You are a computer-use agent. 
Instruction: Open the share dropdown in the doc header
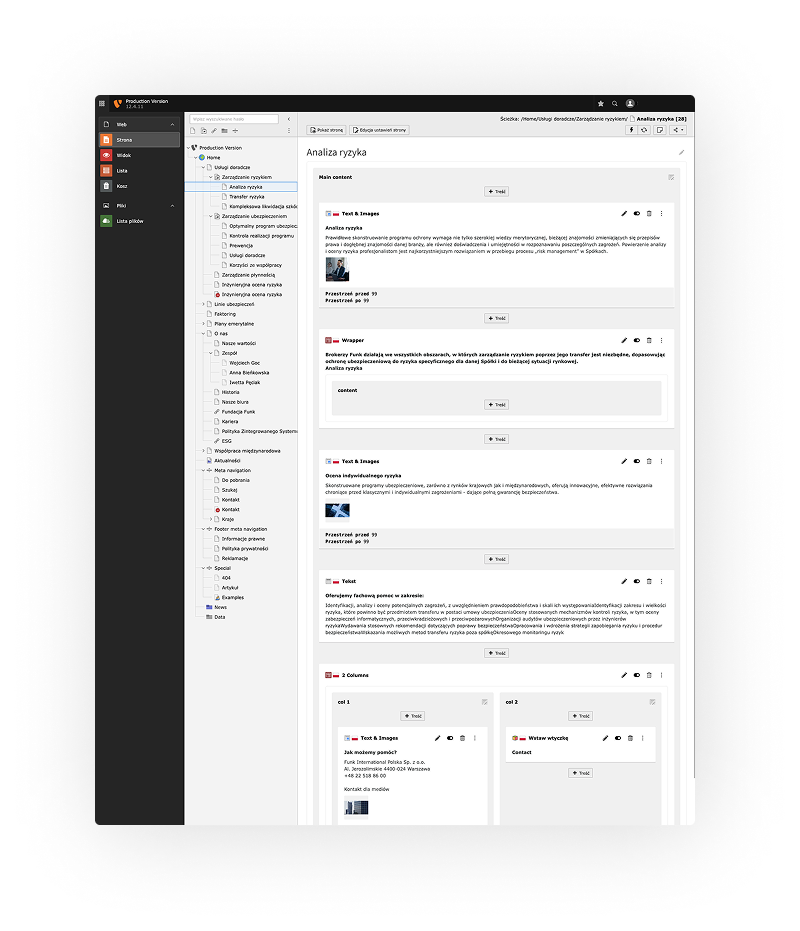679,130
